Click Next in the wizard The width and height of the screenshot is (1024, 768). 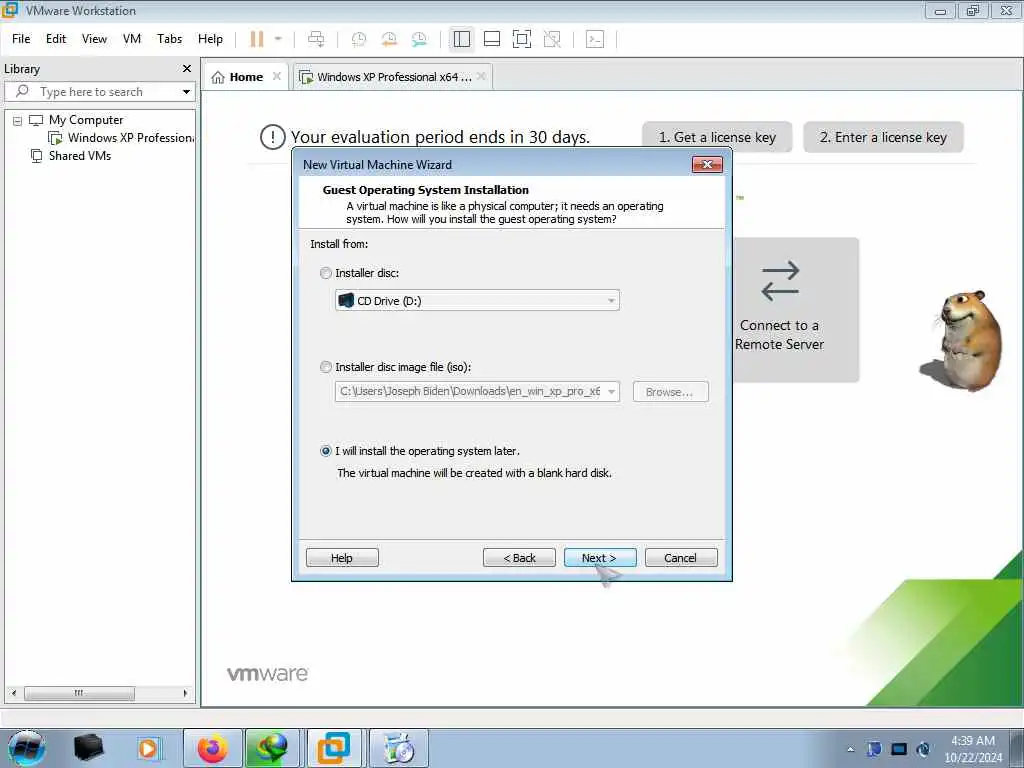click(x=600, y=558)
